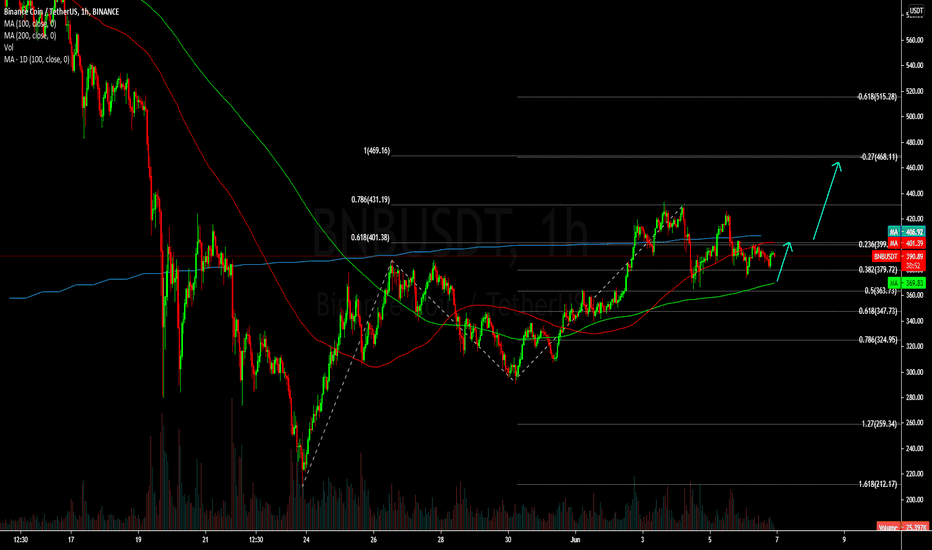The height and width of the screenshot is (550, 932).
Task: Click date 17 on the time axis
Action: tap(71, 540)
